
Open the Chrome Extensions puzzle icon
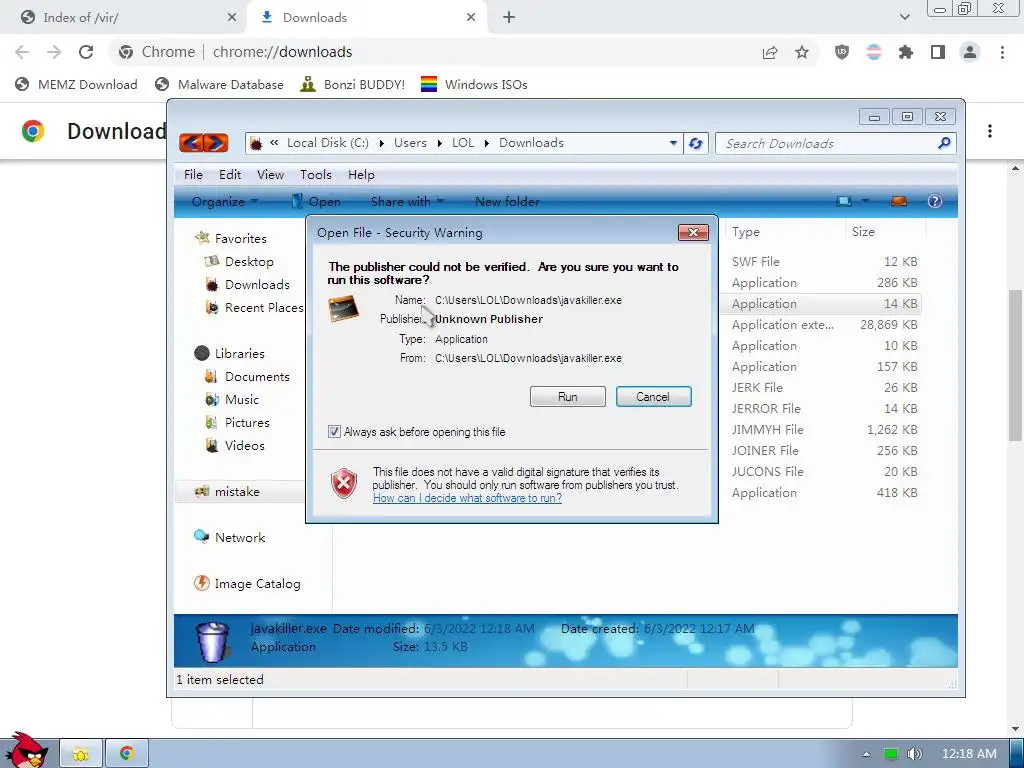coord(906,52)
